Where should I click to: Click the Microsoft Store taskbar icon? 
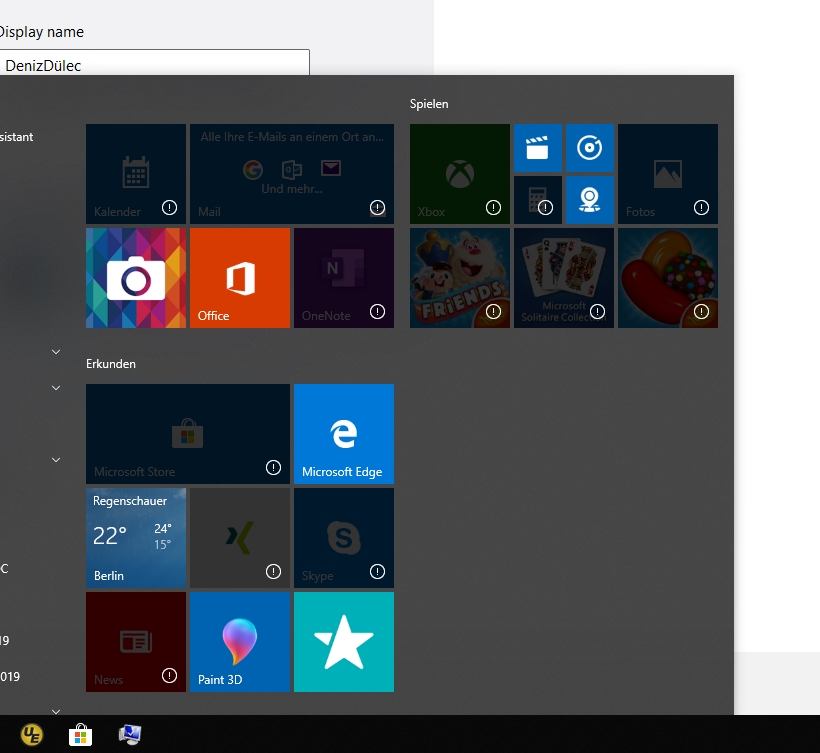point(81,735)
